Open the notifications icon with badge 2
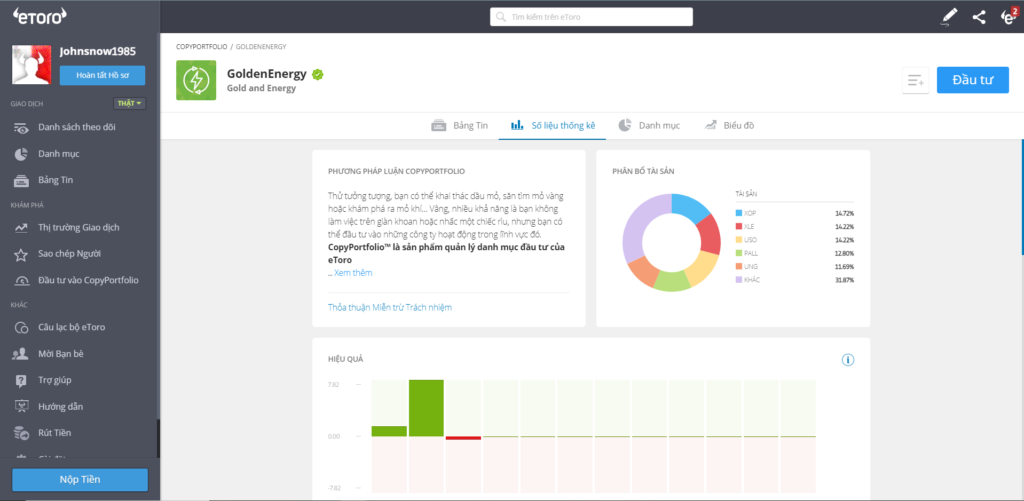The image size is (1024, 501). click(x=1009, y=16)
